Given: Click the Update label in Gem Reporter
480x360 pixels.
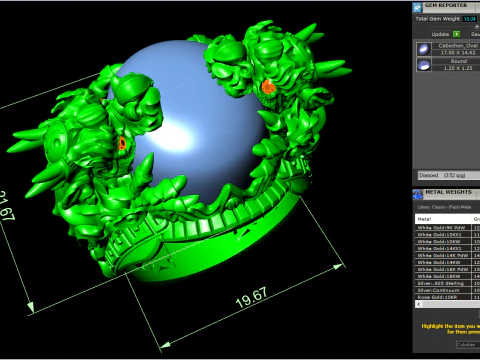Looking at the screenshot, I should pos(440,34).
